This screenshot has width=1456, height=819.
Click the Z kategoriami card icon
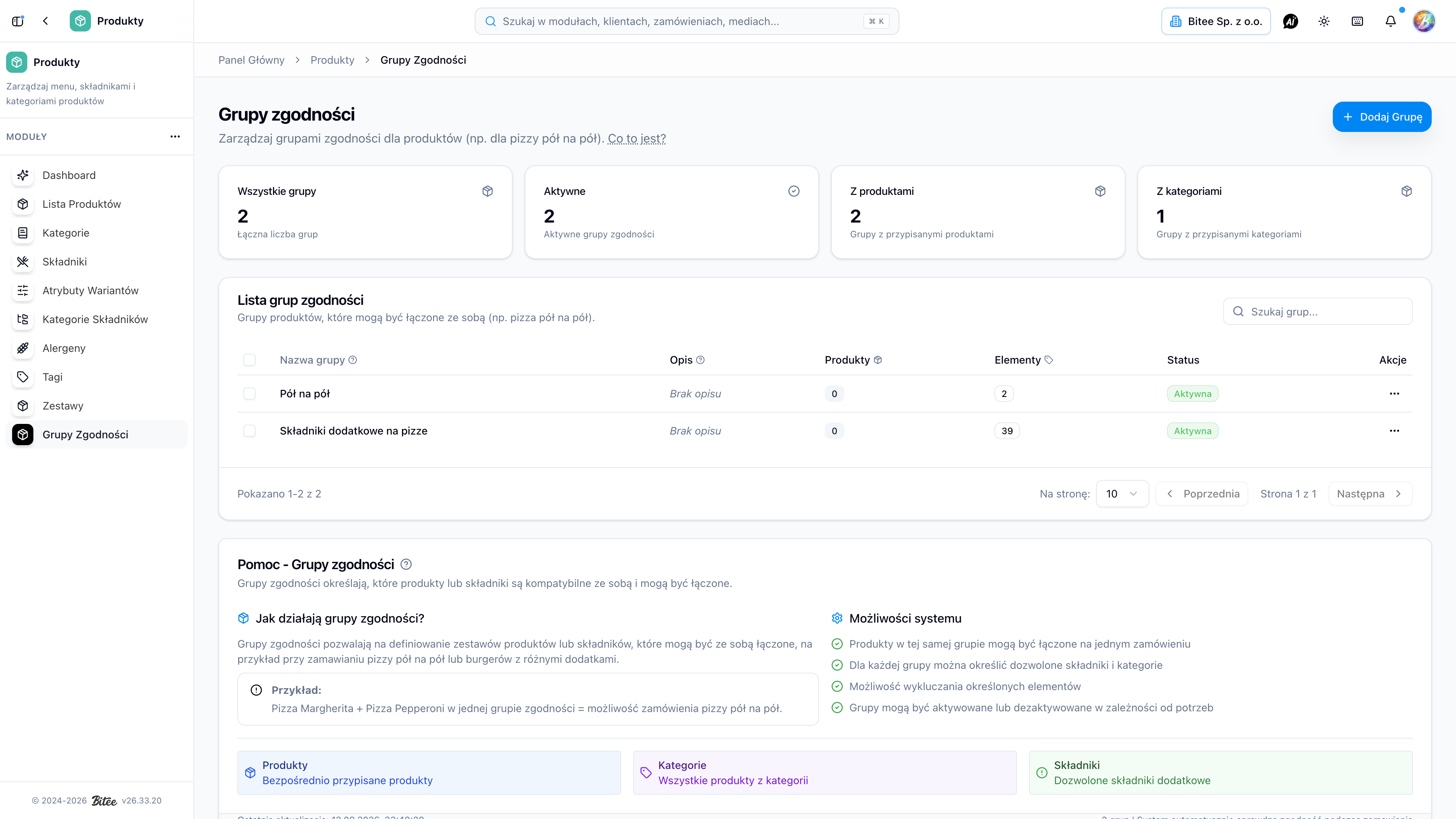(1407, 191)
